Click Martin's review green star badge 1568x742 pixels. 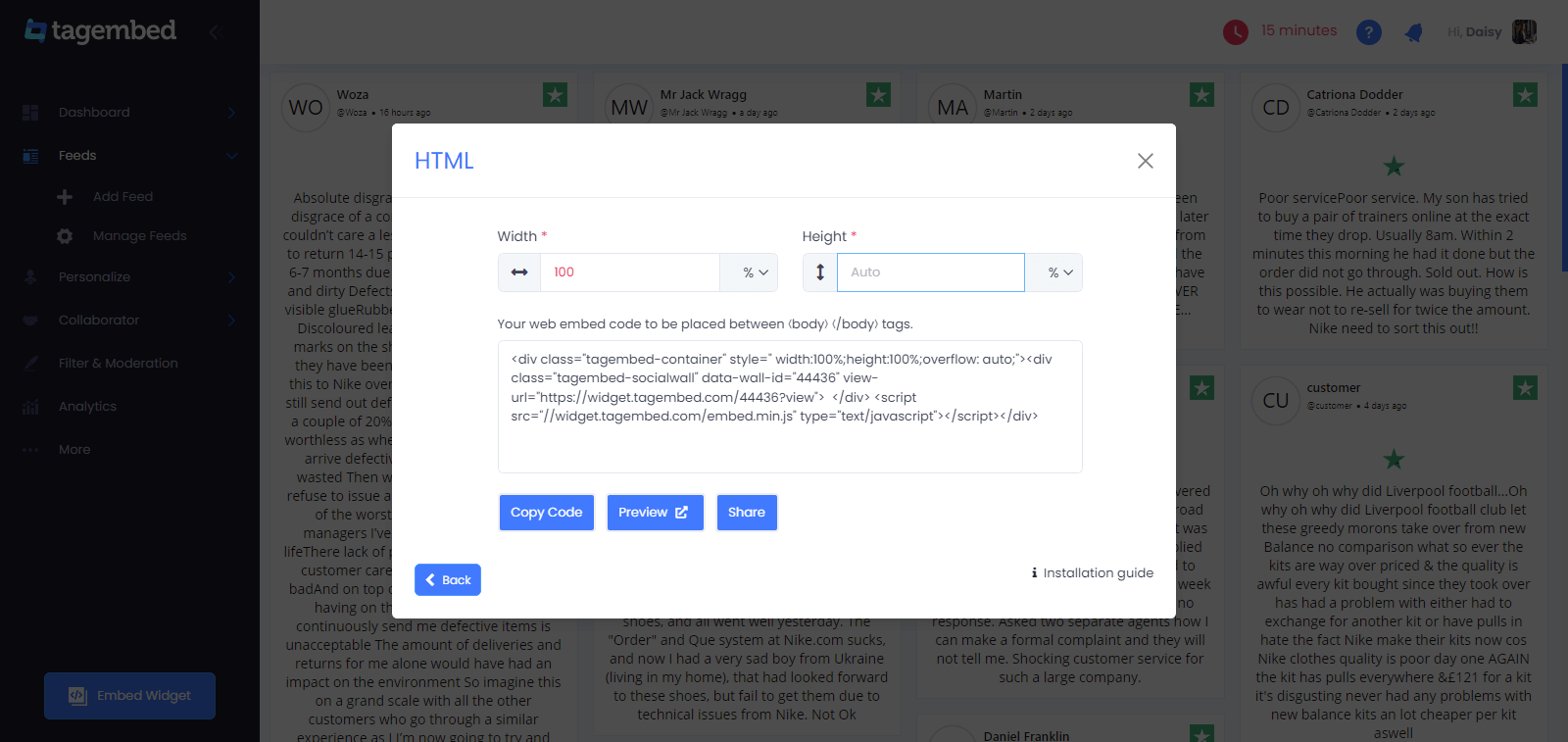[x=1201, y=95]
